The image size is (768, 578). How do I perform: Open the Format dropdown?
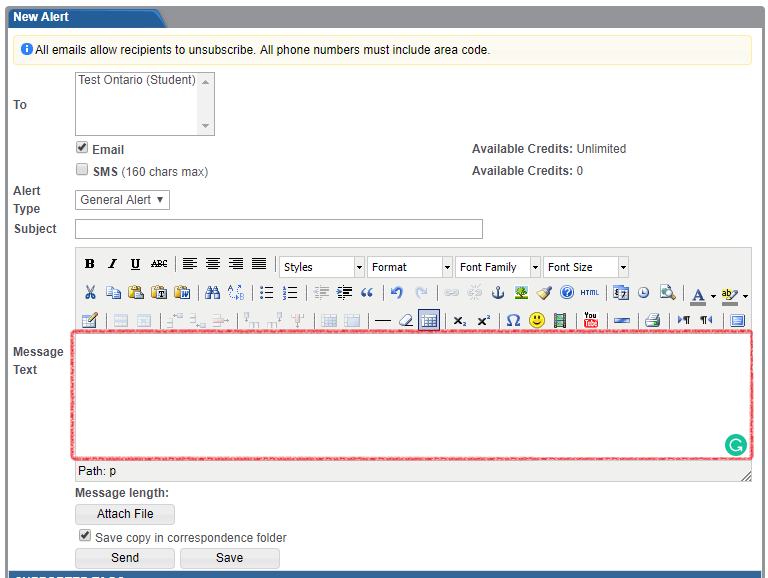pyautogui.click(x=409, y=267)
